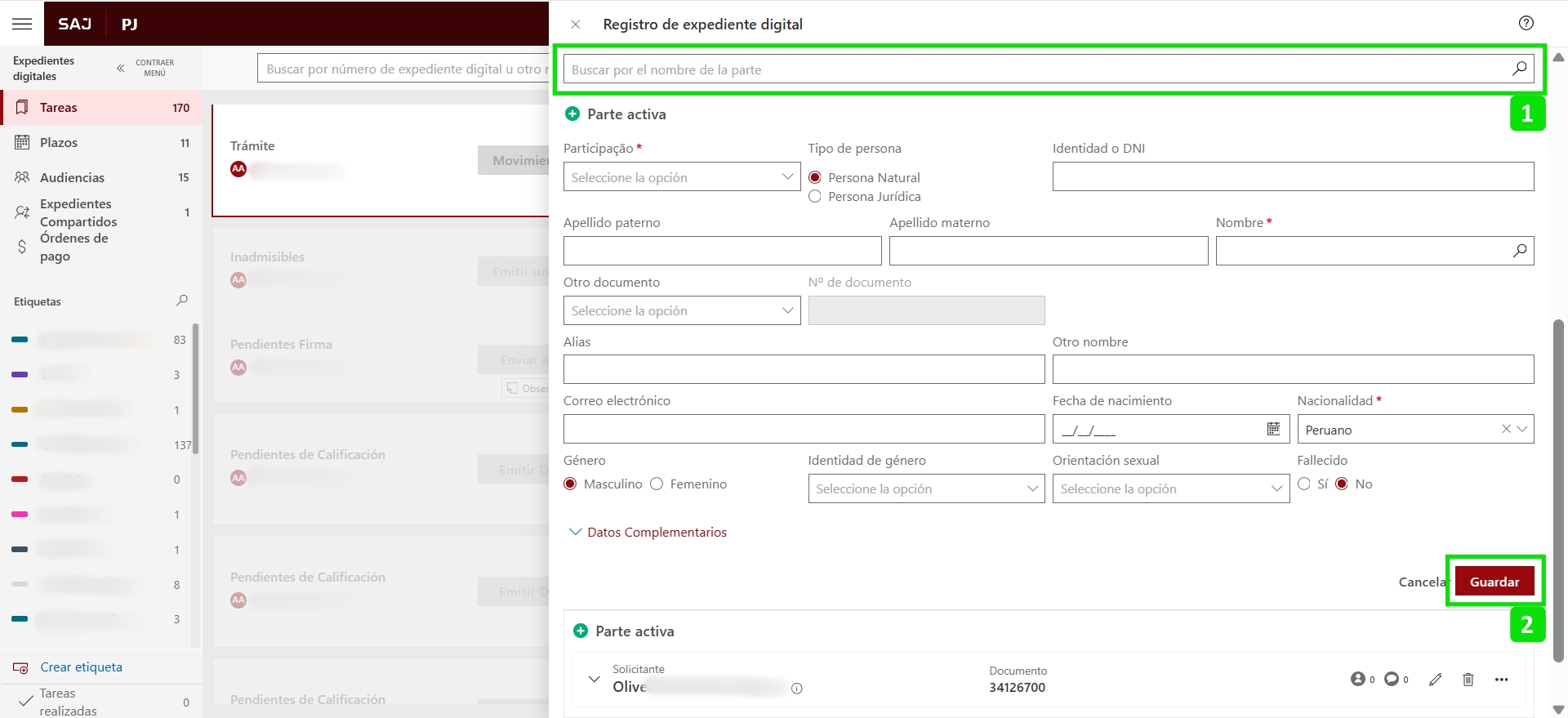Click the search icon next to Etiquetas
Image resolution: width=1568 pixels, height=718 pixels.
point(182,301)
